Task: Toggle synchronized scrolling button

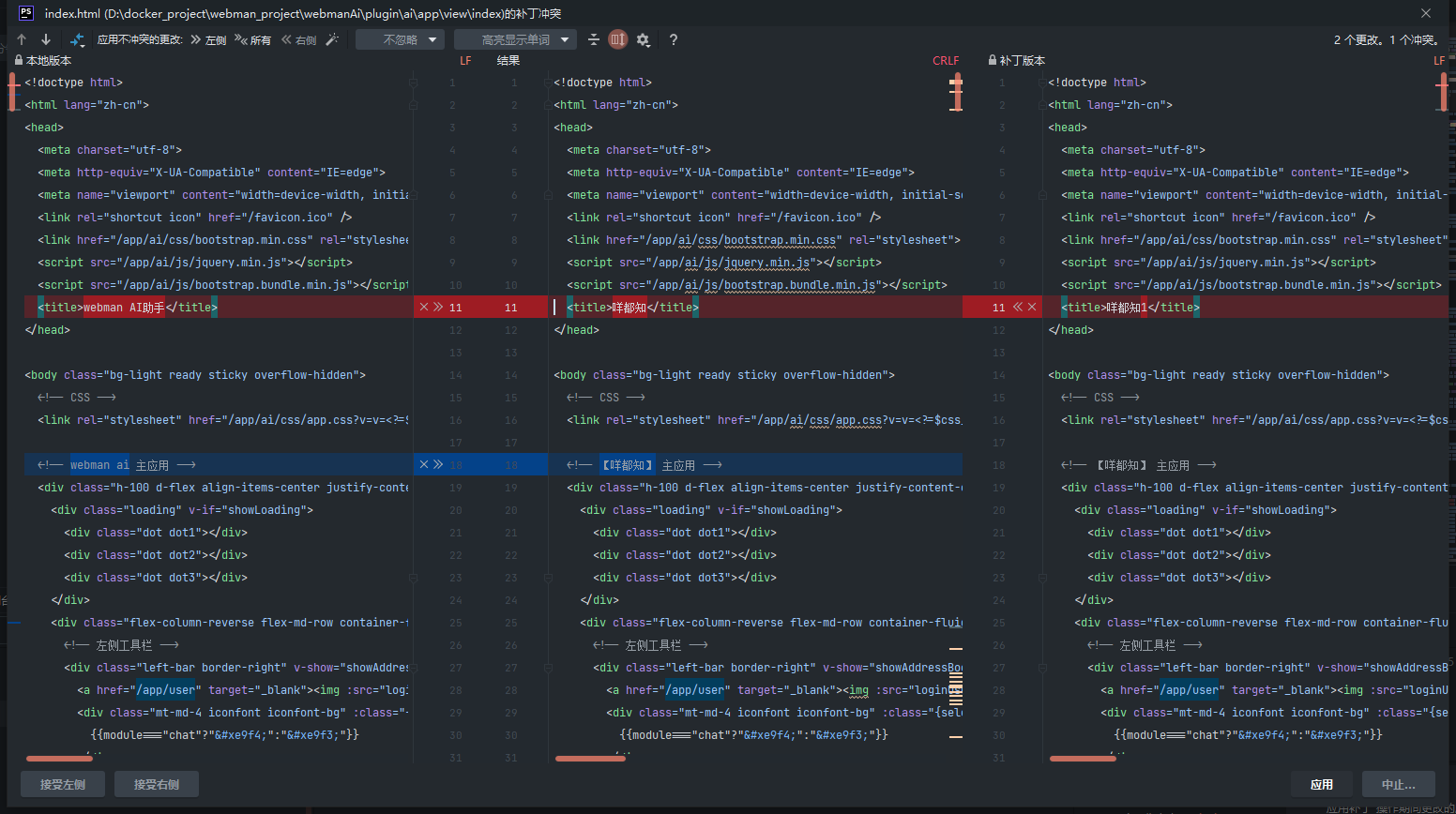Action: [617, 39]
